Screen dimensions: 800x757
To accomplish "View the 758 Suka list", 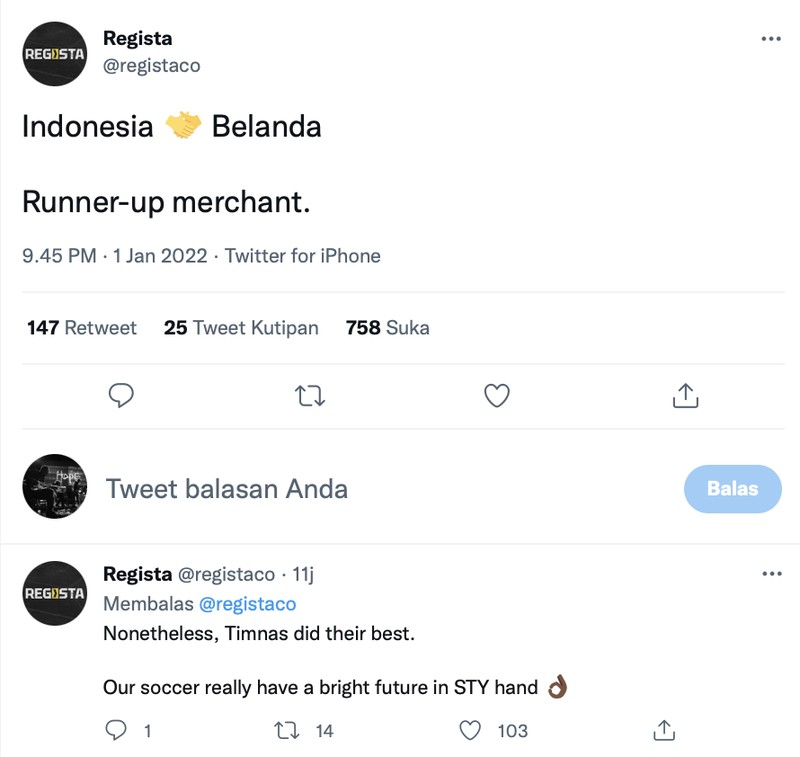I will (386, 327).
